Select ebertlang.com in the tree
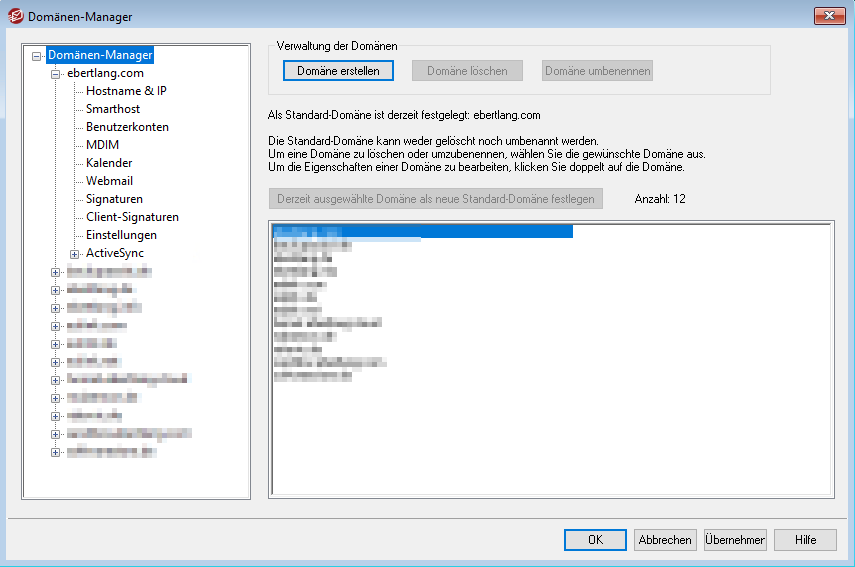 (x=105, y=73)
